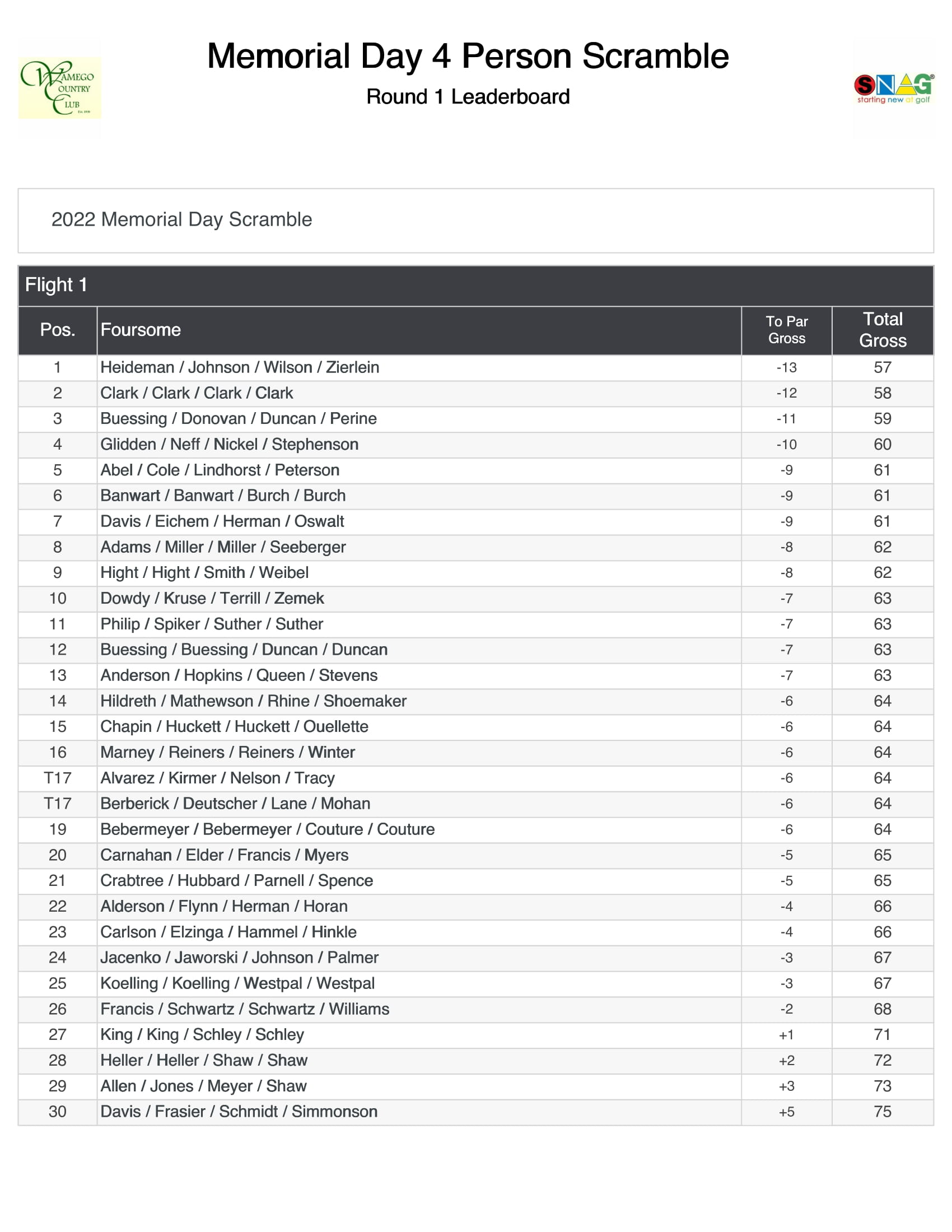Click the SNAG starting new at golf logo
Image resolution: width=952 pixels, height=1232 pixels.
tap(893, 88)
